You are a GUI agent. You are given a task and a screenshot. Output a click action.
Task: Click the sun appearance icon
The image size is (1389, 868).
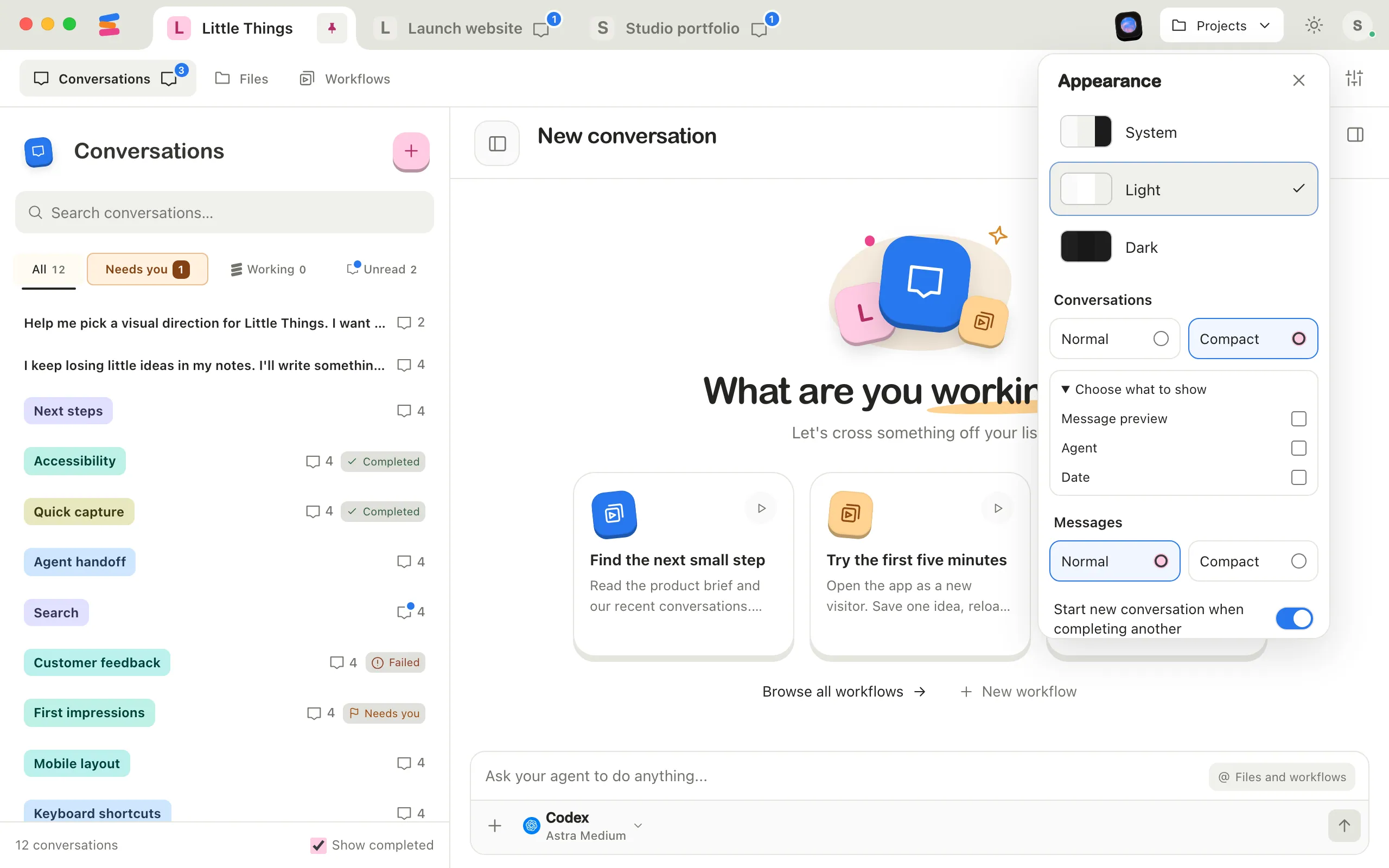(1314, 25)
